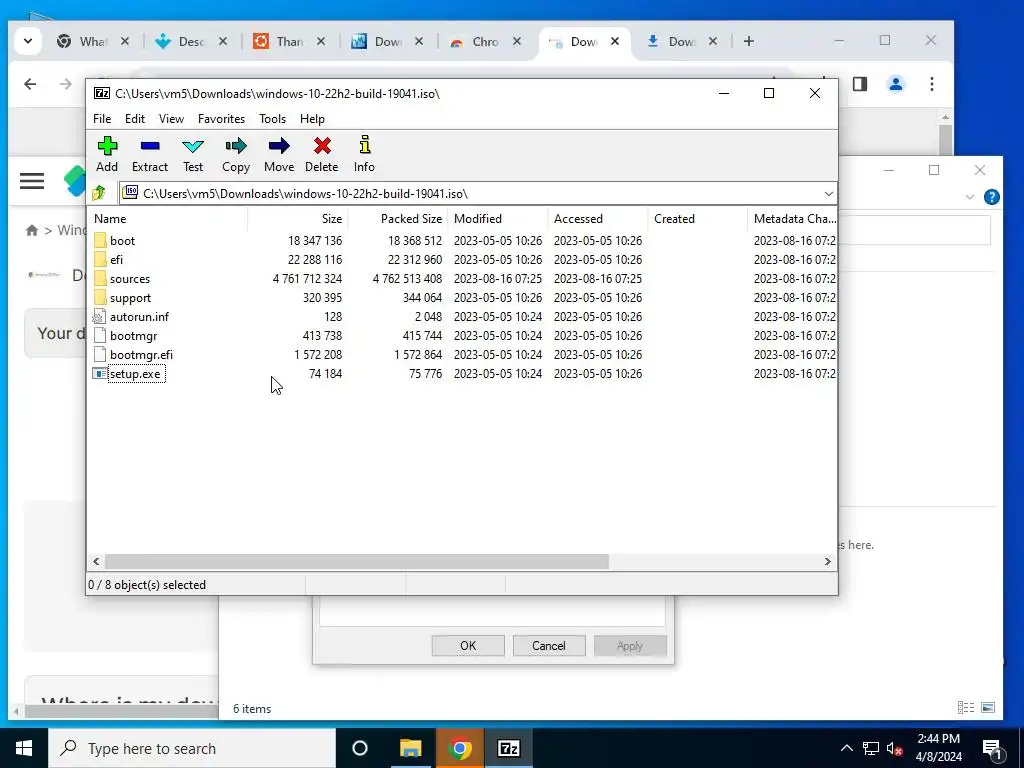Click size value 4 761 712 324
The width and height of the screenshot is (1024, 768).
(307, 279)
